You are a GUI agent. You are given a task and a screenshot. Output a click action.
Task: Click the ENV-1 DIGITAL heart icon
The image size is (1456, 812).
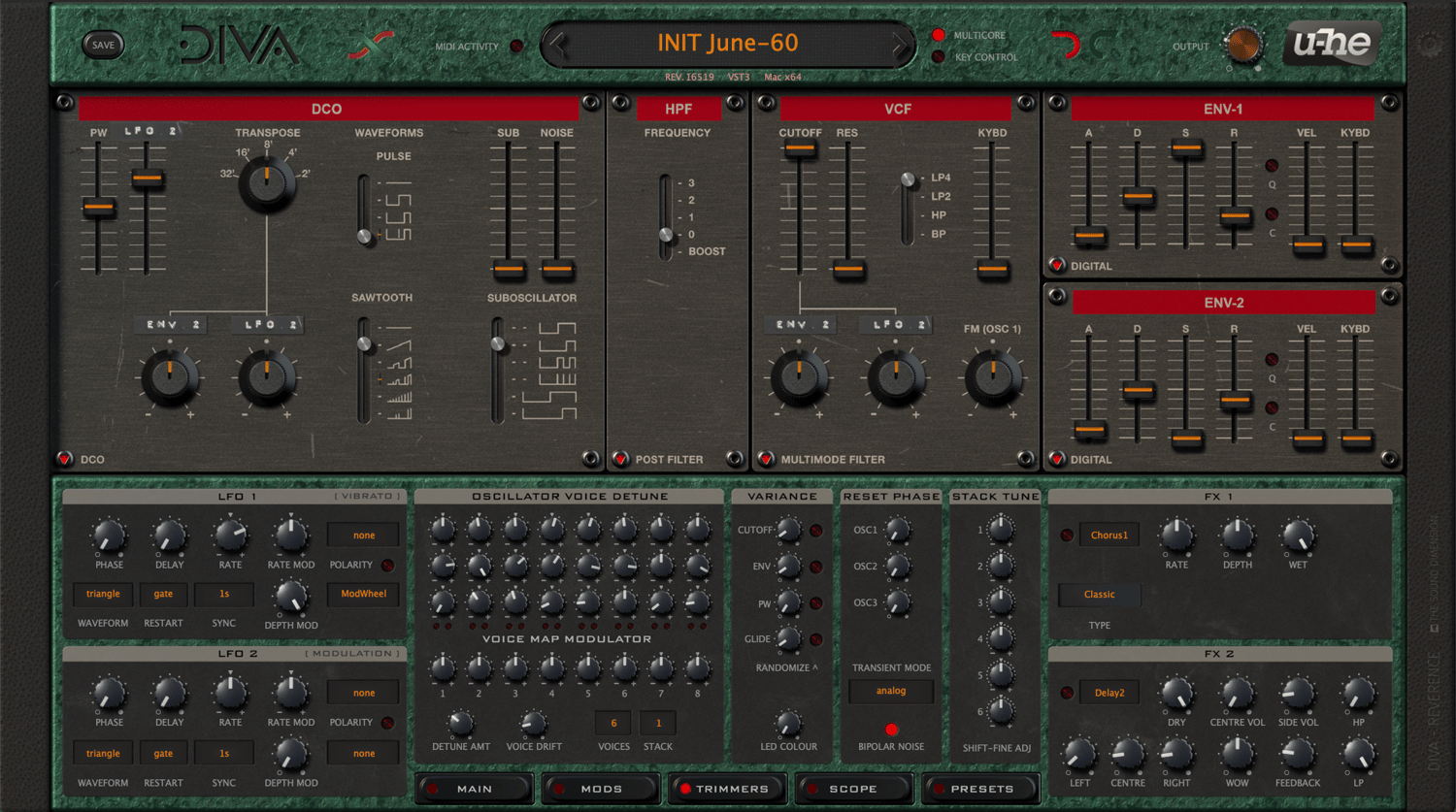tap(1057, 265)
